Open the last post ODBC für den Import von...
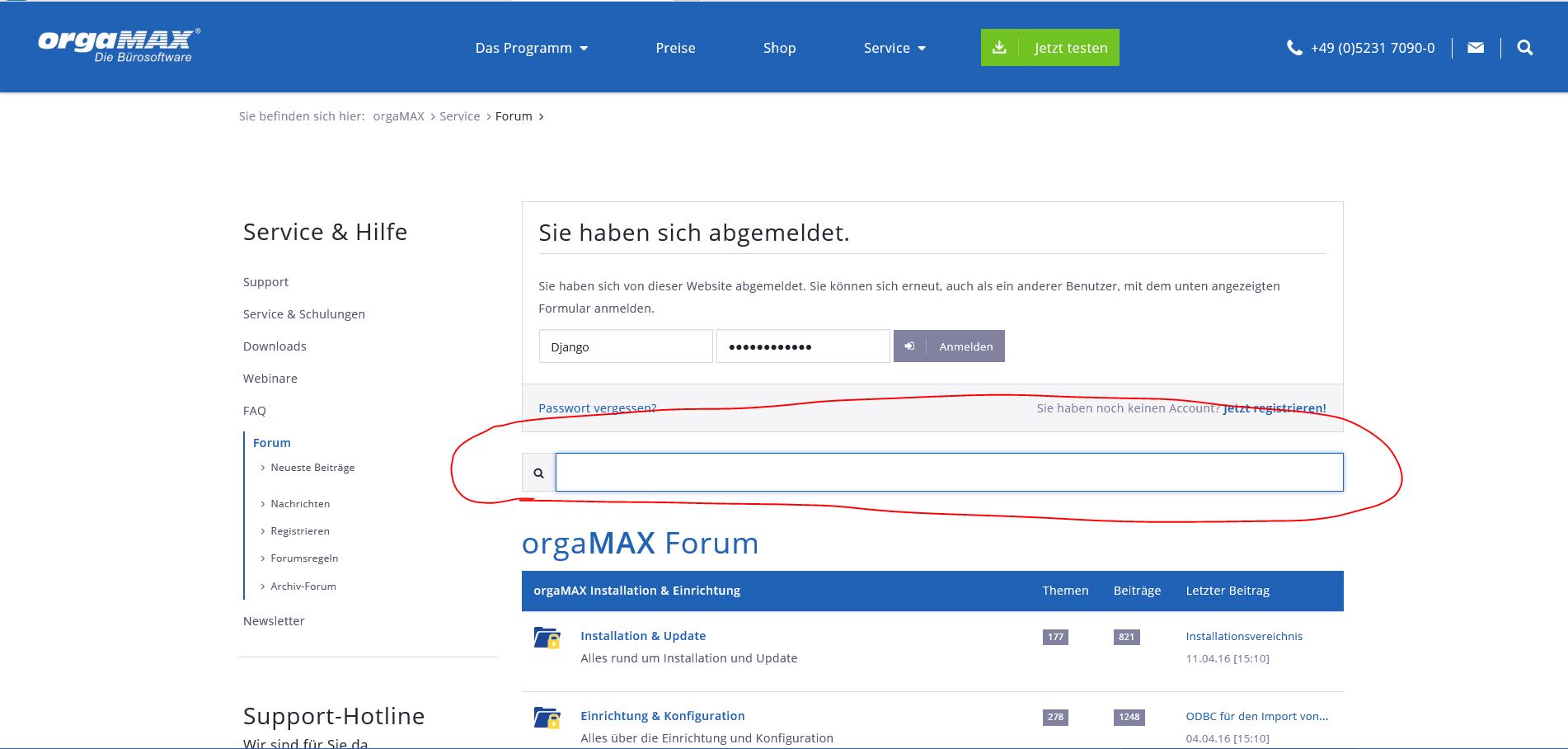This screenshot has height=749, width=1568. pyautogui.click(x=1257, y=716)
